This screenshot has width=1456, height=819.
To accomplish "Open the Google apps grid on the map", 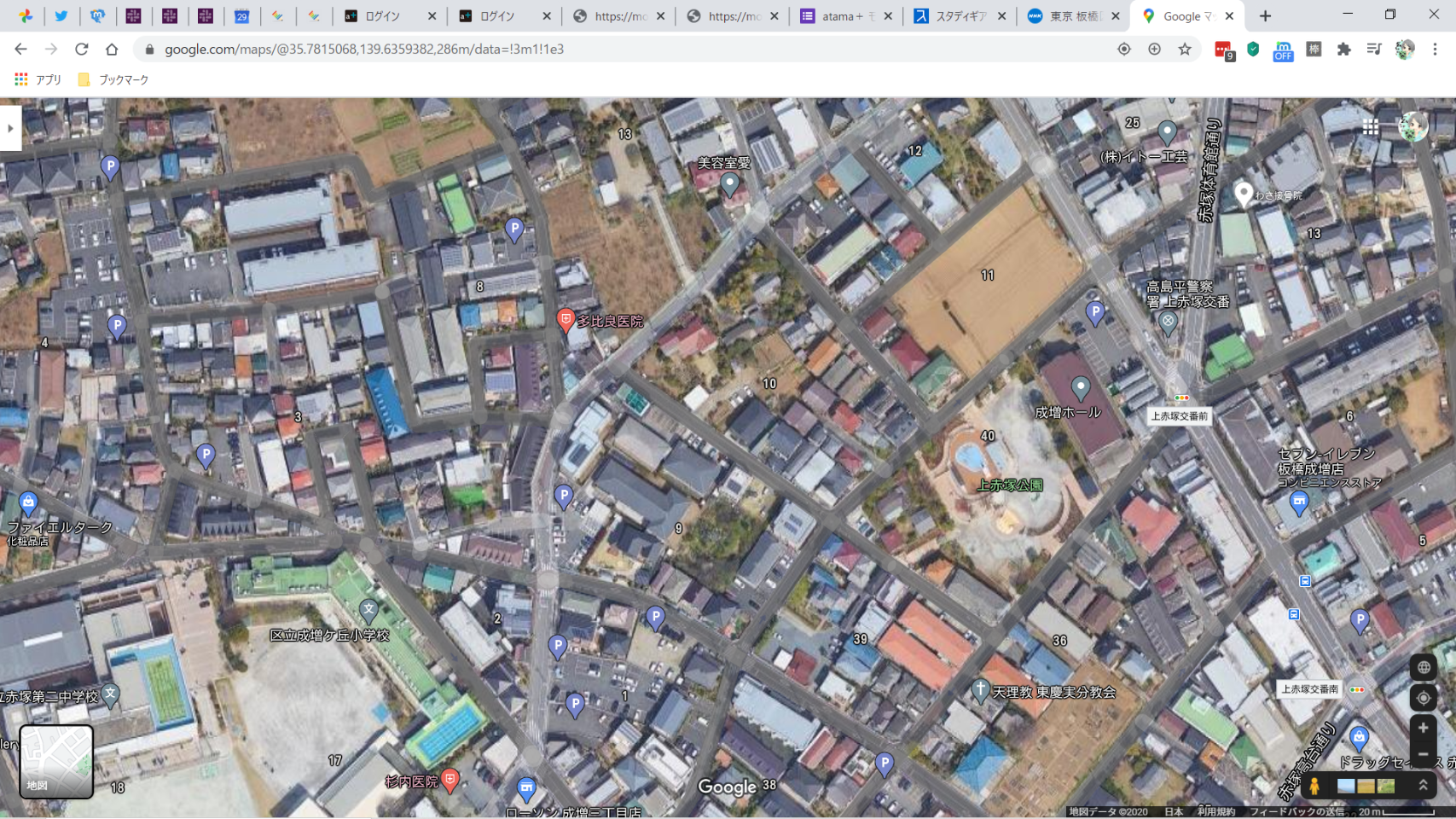I will pyautogui.click(x=1370, y=127).
